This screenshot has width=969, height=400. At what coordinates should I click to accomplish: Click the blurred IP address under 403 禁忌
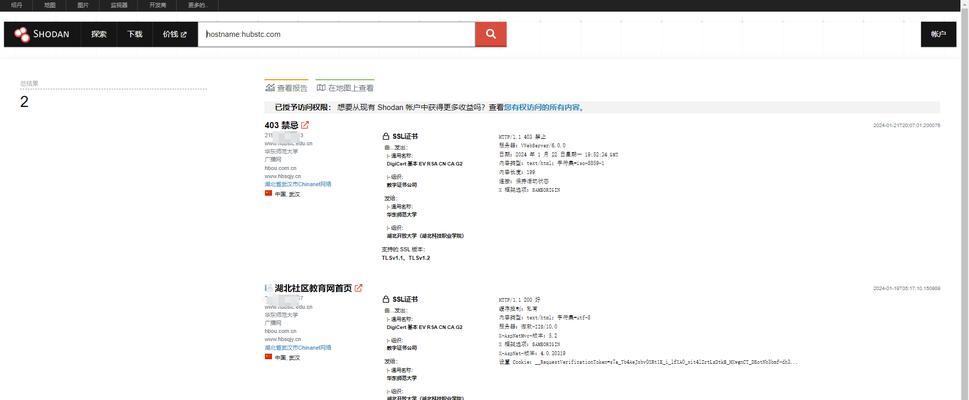284,135
